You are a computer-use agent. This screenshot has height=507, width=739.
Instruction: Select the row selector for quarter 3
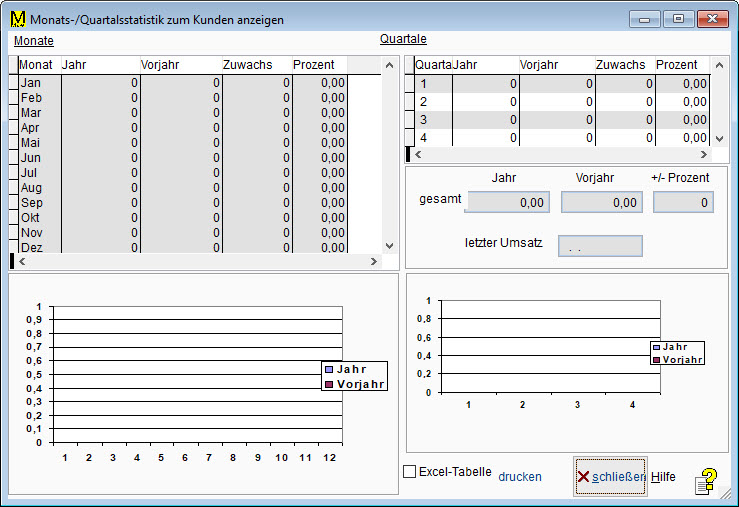pos(409,120)
